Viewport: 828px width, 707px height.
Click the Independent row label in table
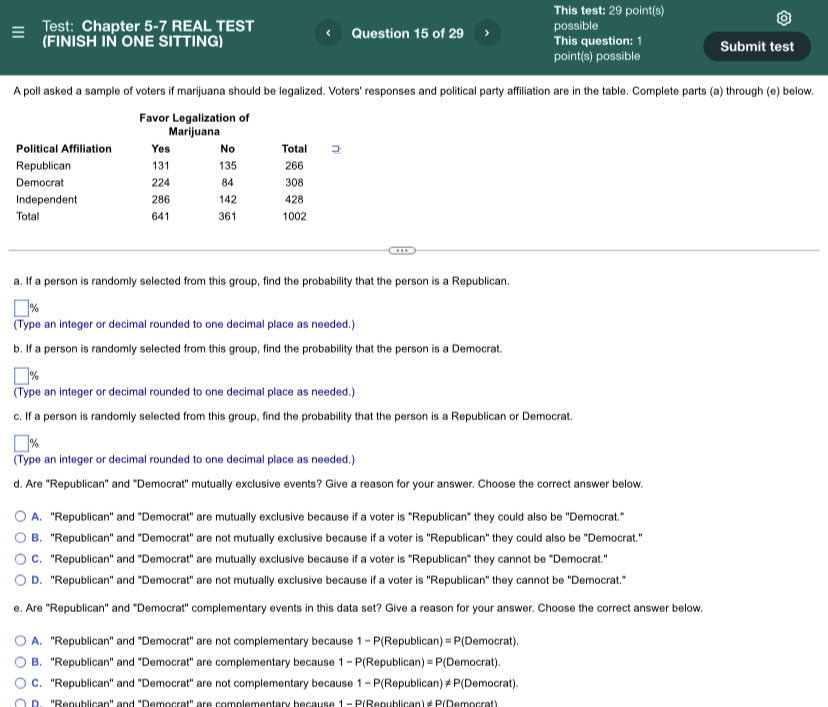[46, 200]
